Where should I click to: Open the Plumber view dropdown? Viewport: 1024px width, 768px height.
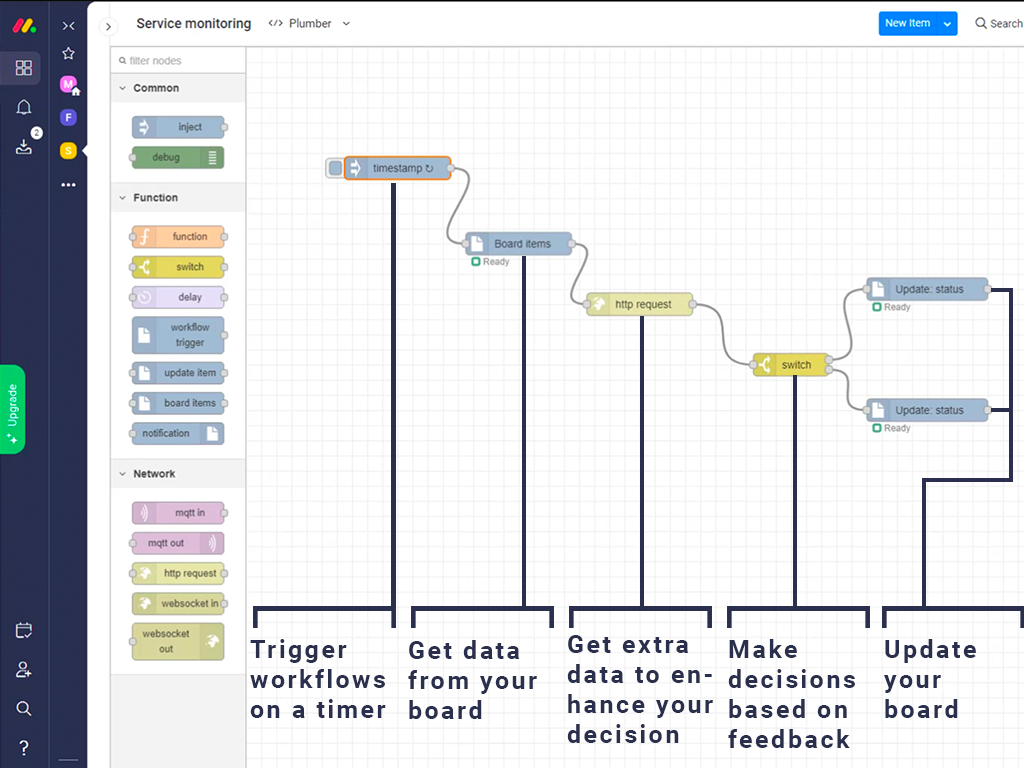pos(310,24)
